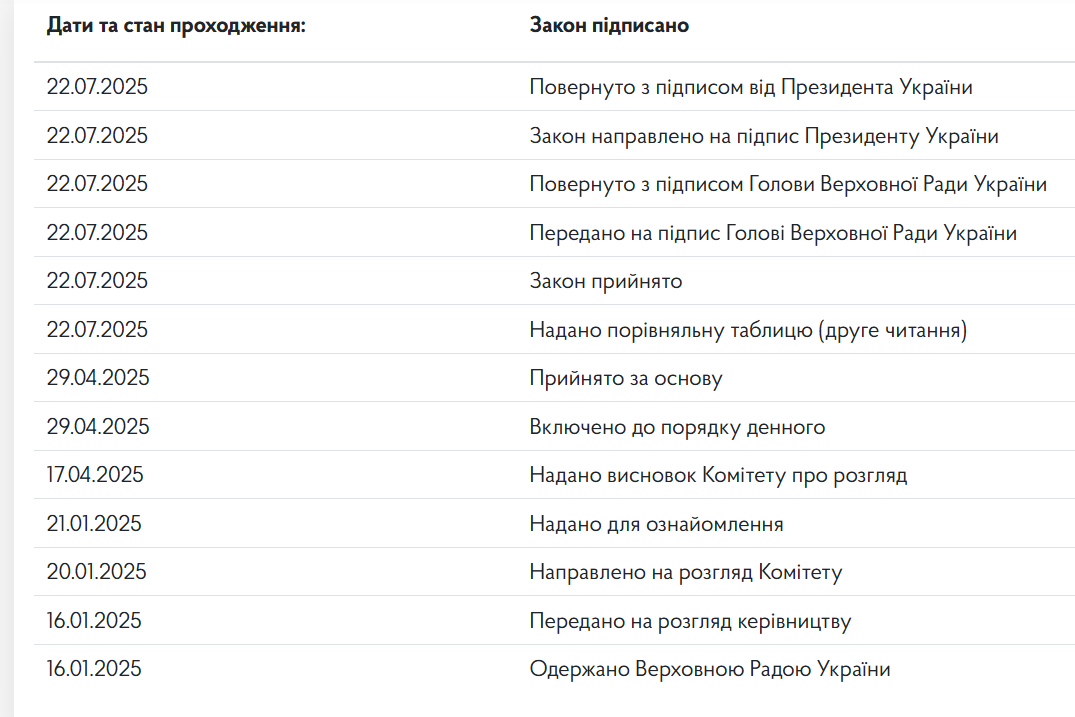
Task: Click the 'Прийнято за основу' status
Action: pos(626,378)
